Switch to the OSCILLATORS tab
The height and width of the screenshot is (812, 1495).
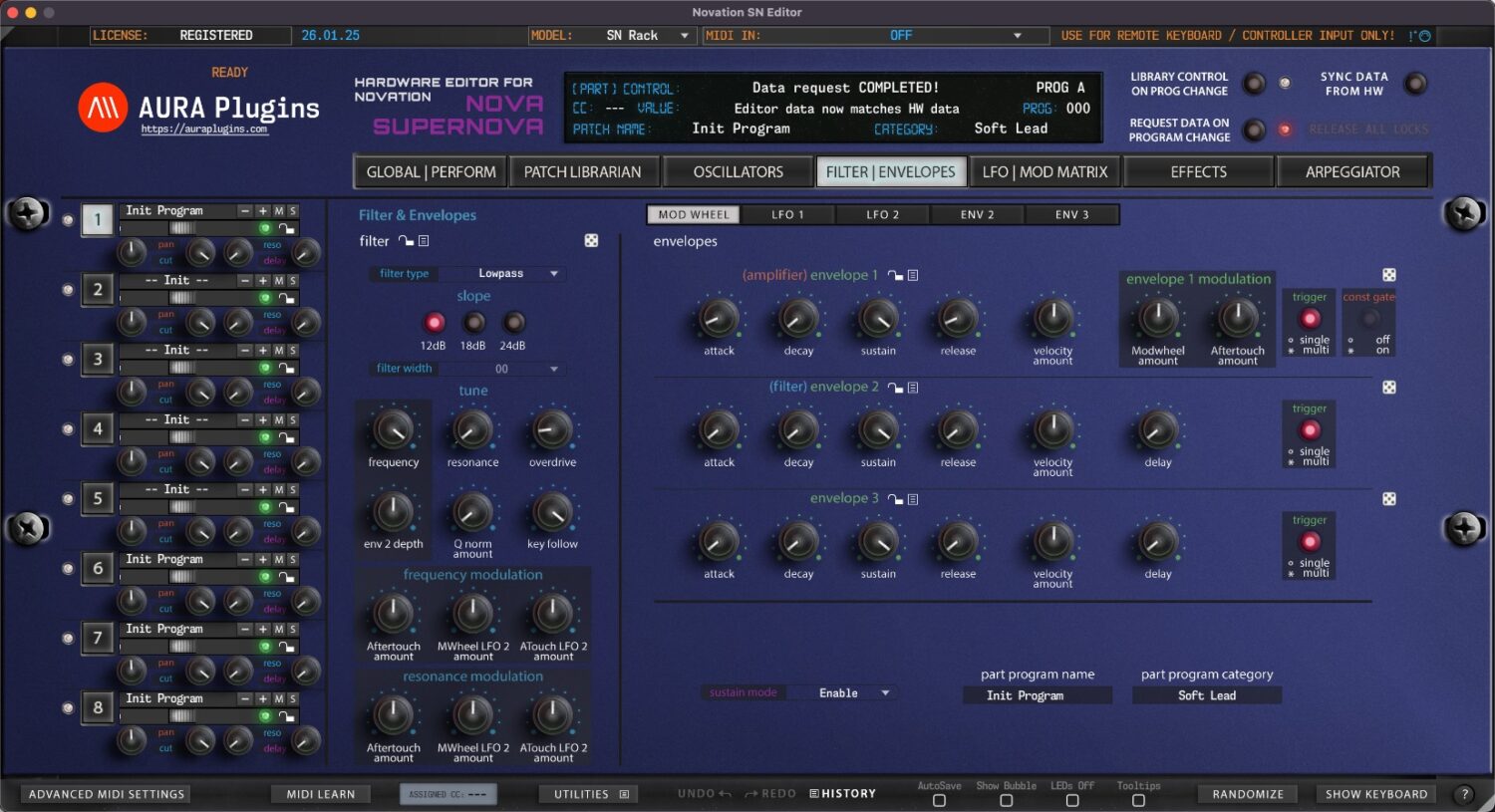pos(738,170)
